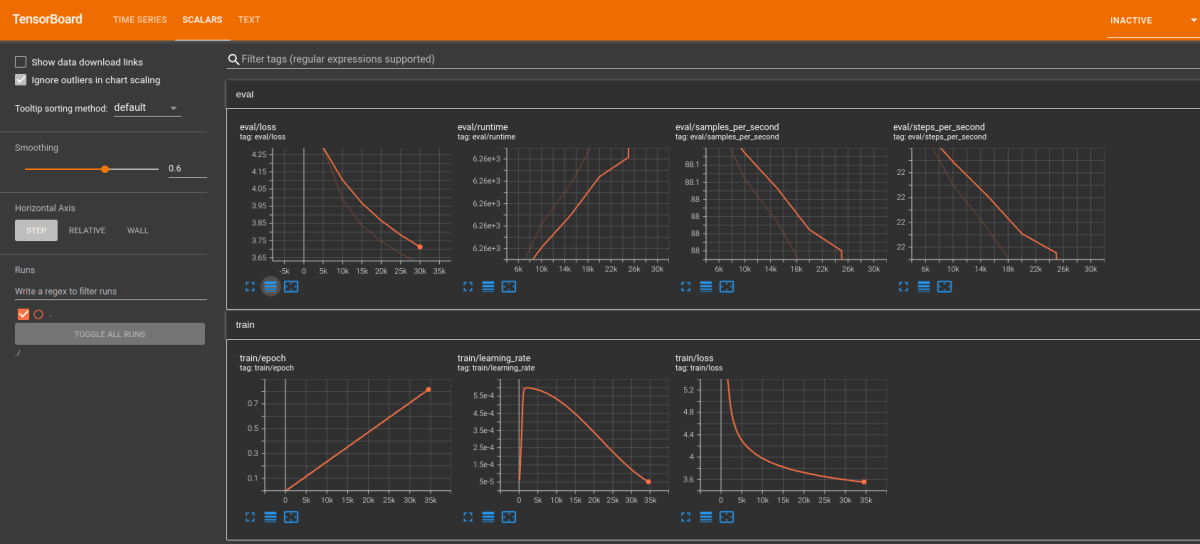Fit domain to data on train/learning_rate

coord(509,517)
